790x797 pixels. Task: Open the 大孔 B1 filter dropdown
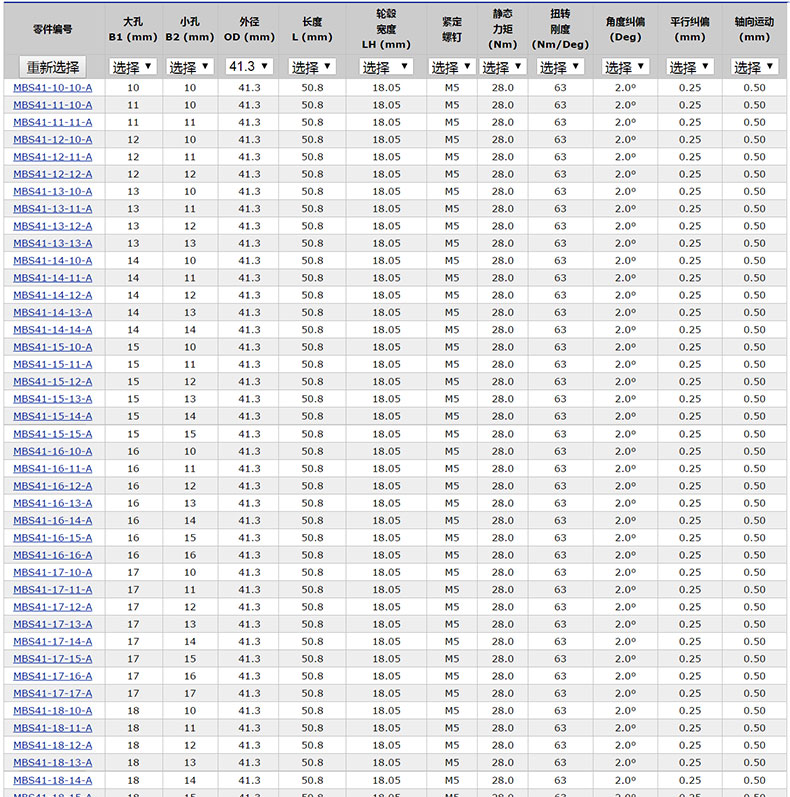[x=133, y=67]
